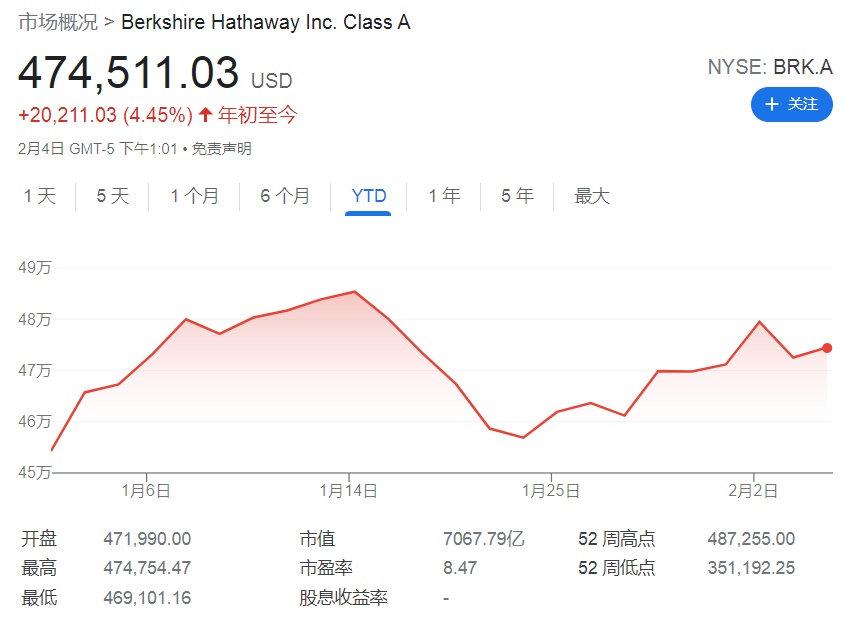
Task: Click the plus icon on follow button
Action: click(771, 105)
